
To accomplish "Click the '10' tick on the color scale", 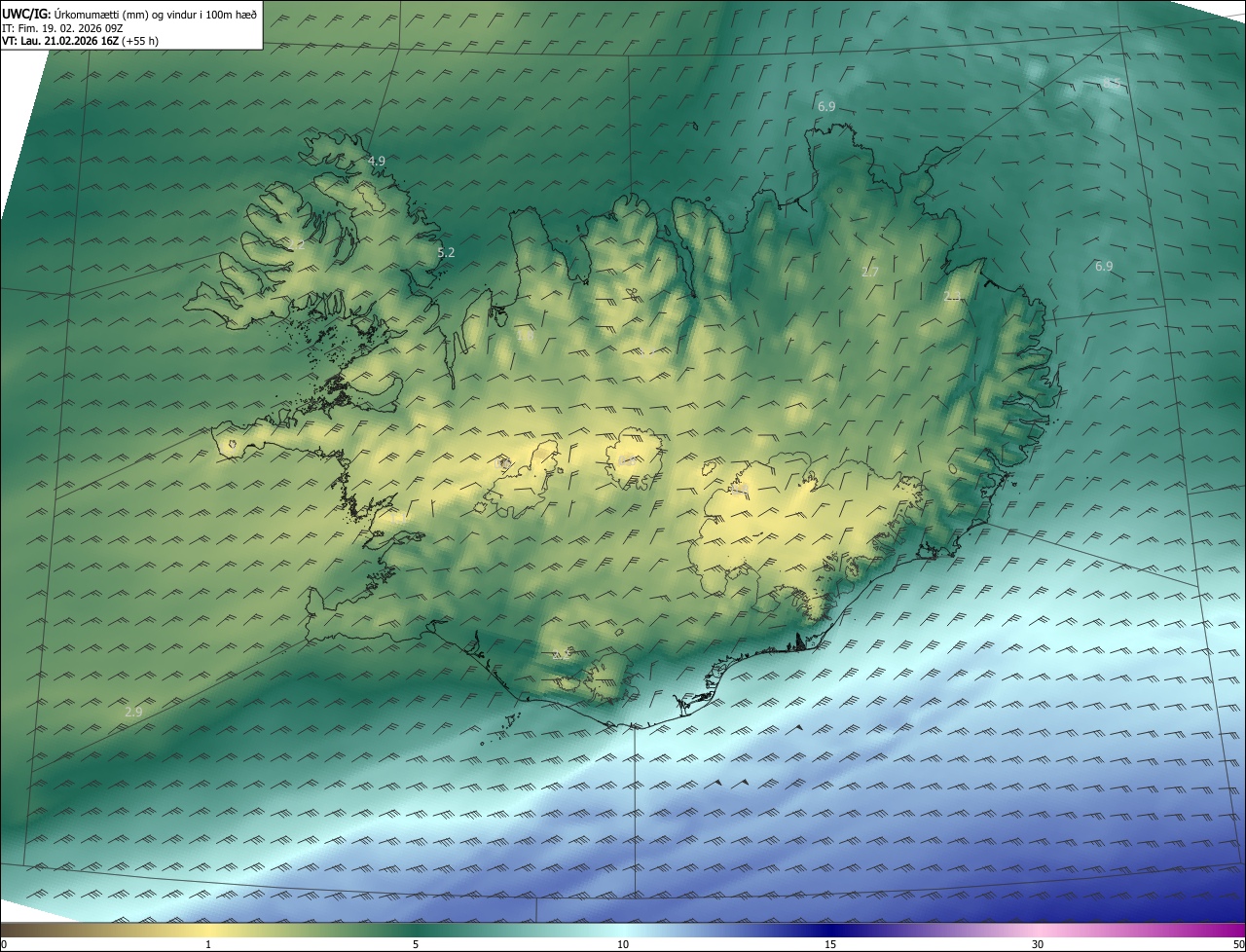I will point(623,944).
